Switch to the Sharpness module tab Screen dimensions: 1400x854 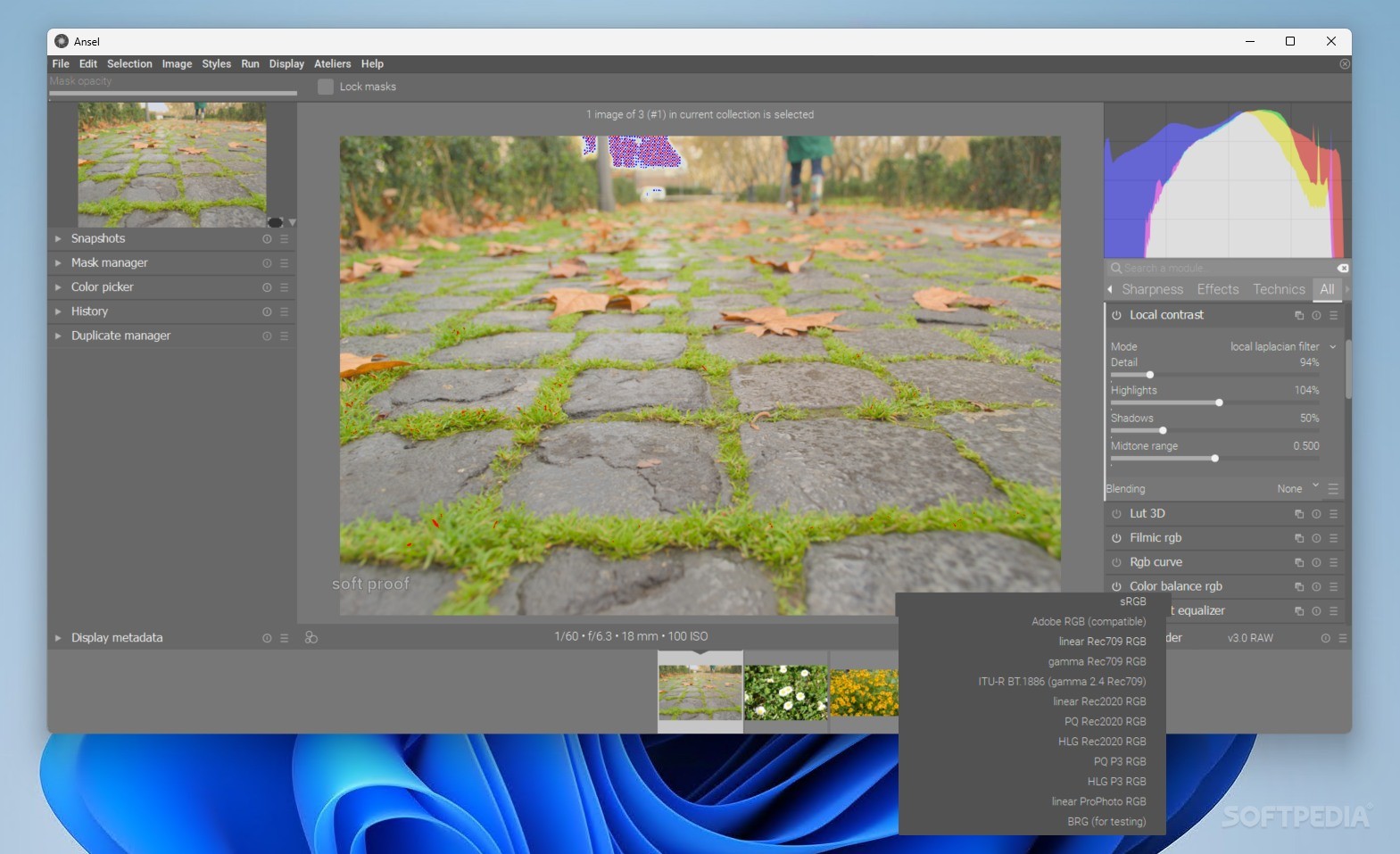pos(1152,289)
